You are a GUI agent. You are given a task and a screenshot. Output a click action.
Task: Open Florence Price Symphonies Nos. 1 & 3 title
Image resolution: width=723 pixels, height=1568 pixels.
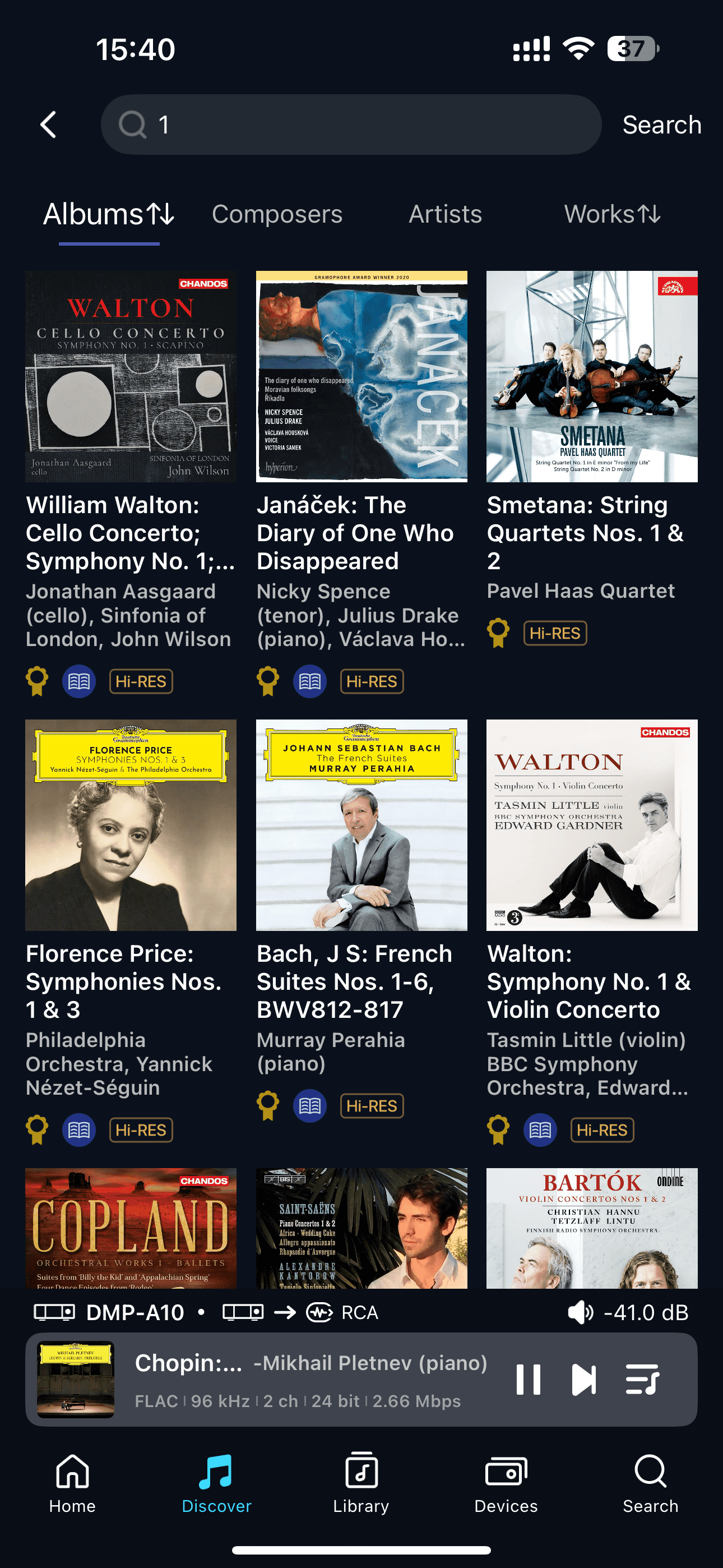pyautogui.click(x=123, y=981)
